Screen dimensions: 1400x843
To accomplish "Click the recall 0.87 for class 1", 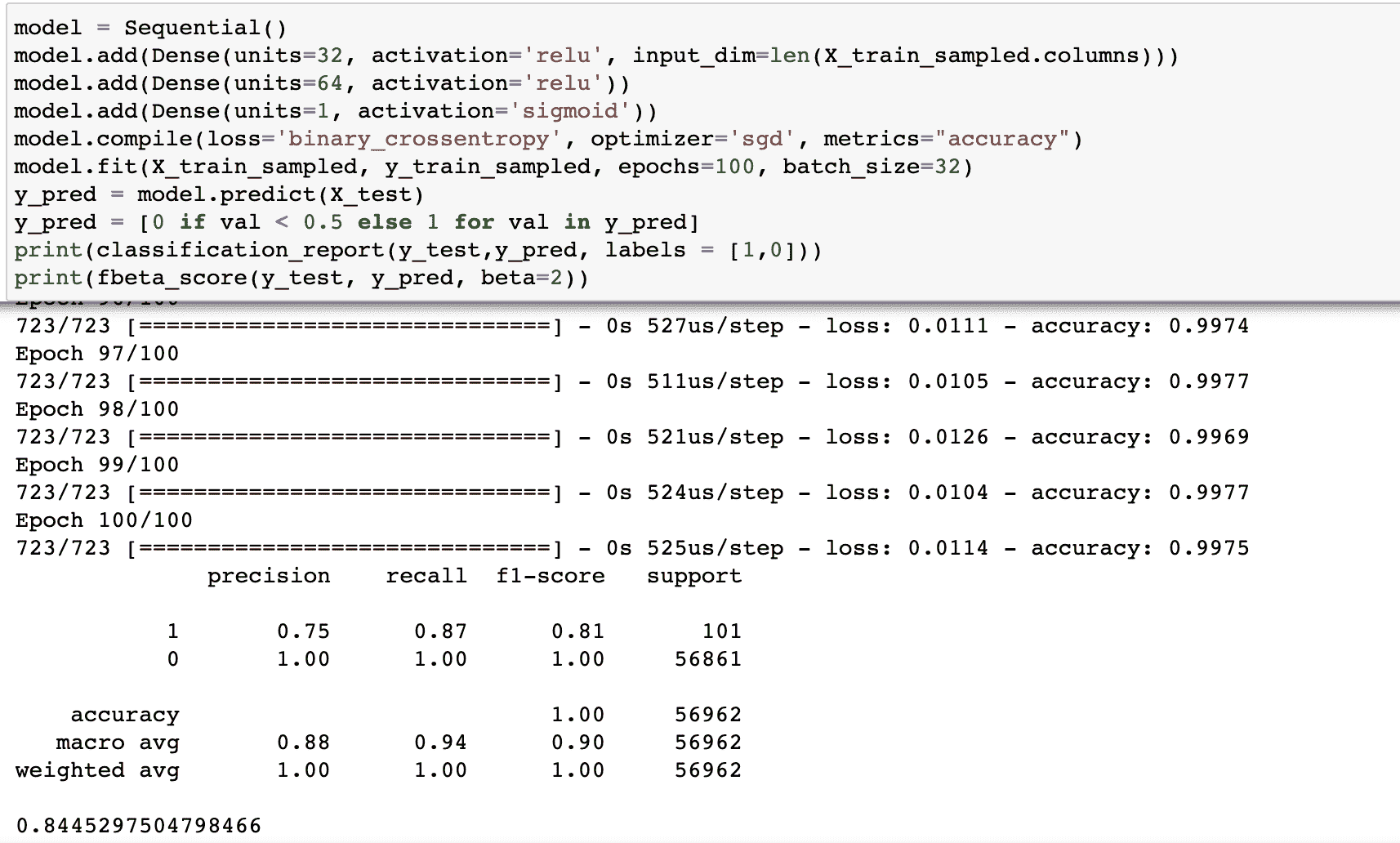I will 440,631.
